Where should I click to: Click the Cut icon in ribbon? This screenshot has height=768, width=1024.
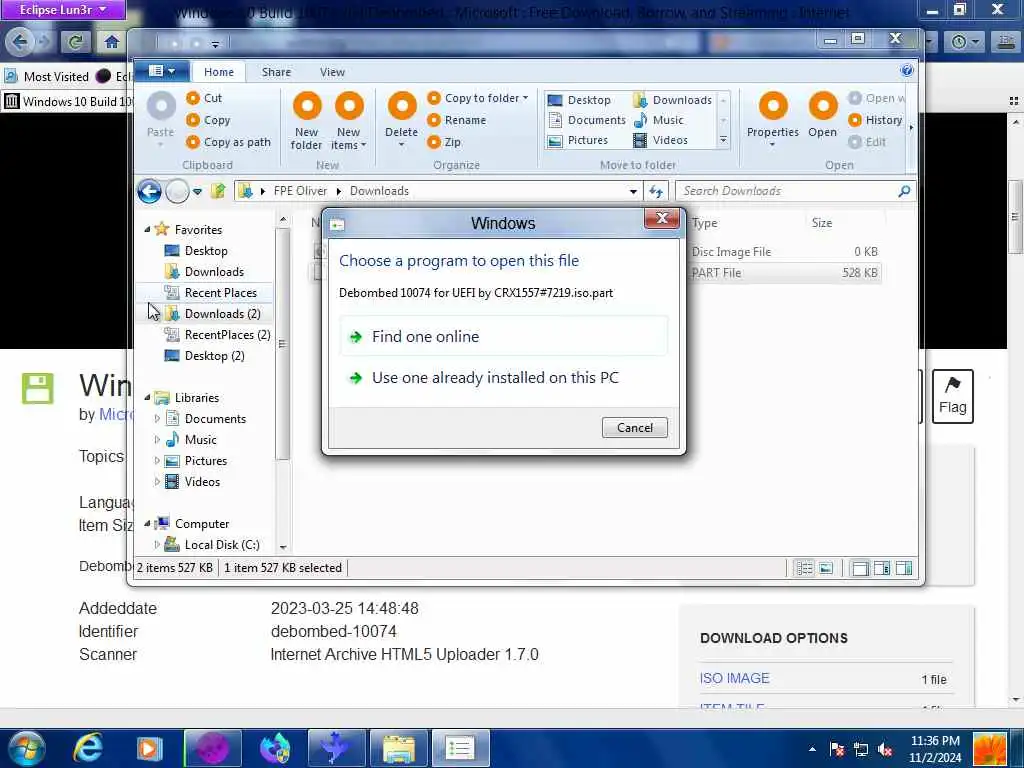(x=193, y=98)
